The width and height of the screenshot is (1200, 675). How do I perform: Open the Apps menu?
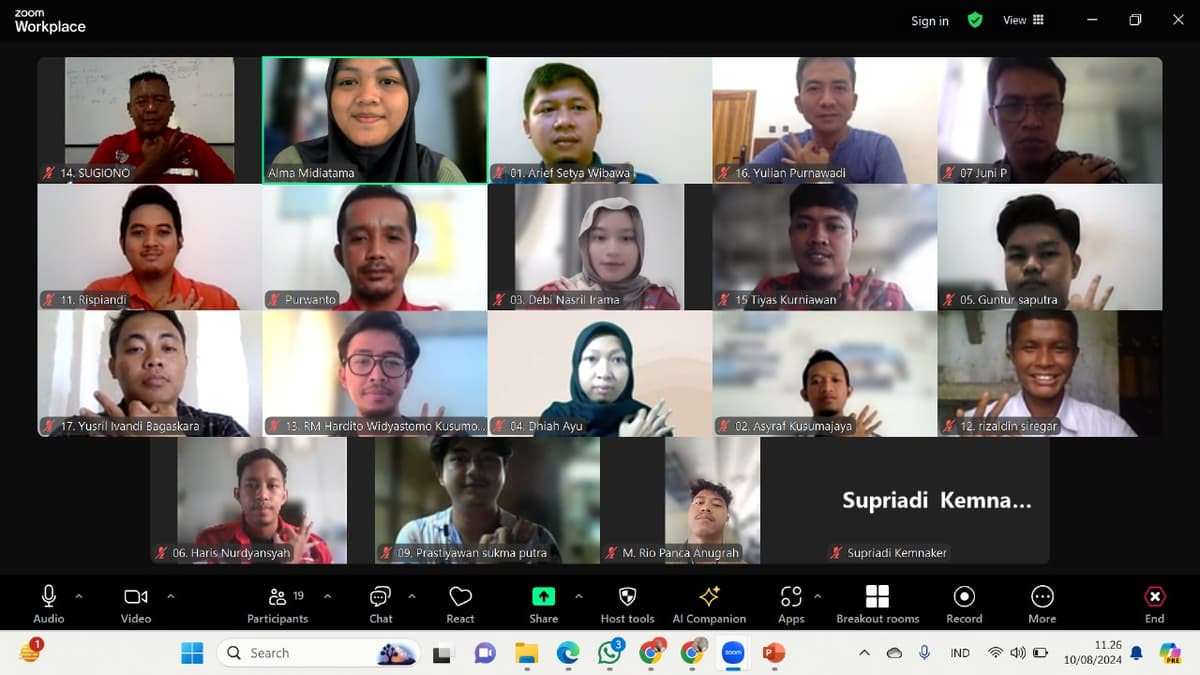point(791,604)
